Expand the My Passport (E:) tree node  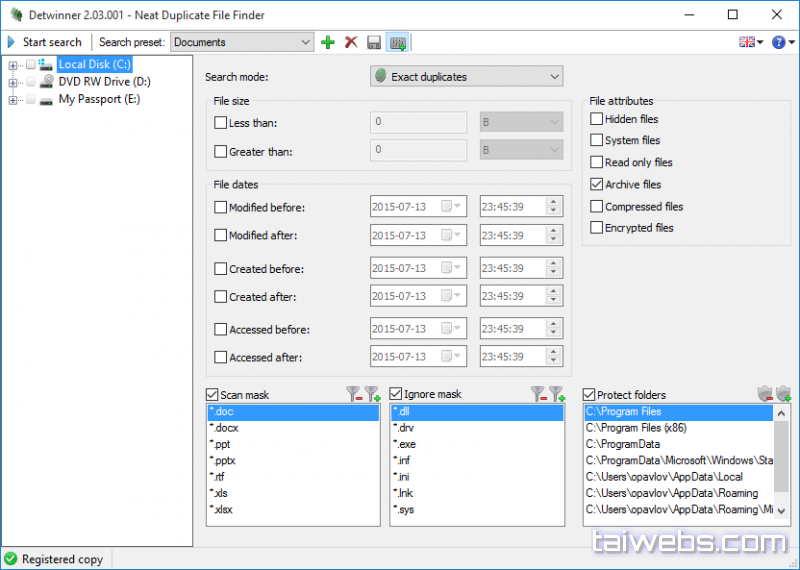coord(13,100)
